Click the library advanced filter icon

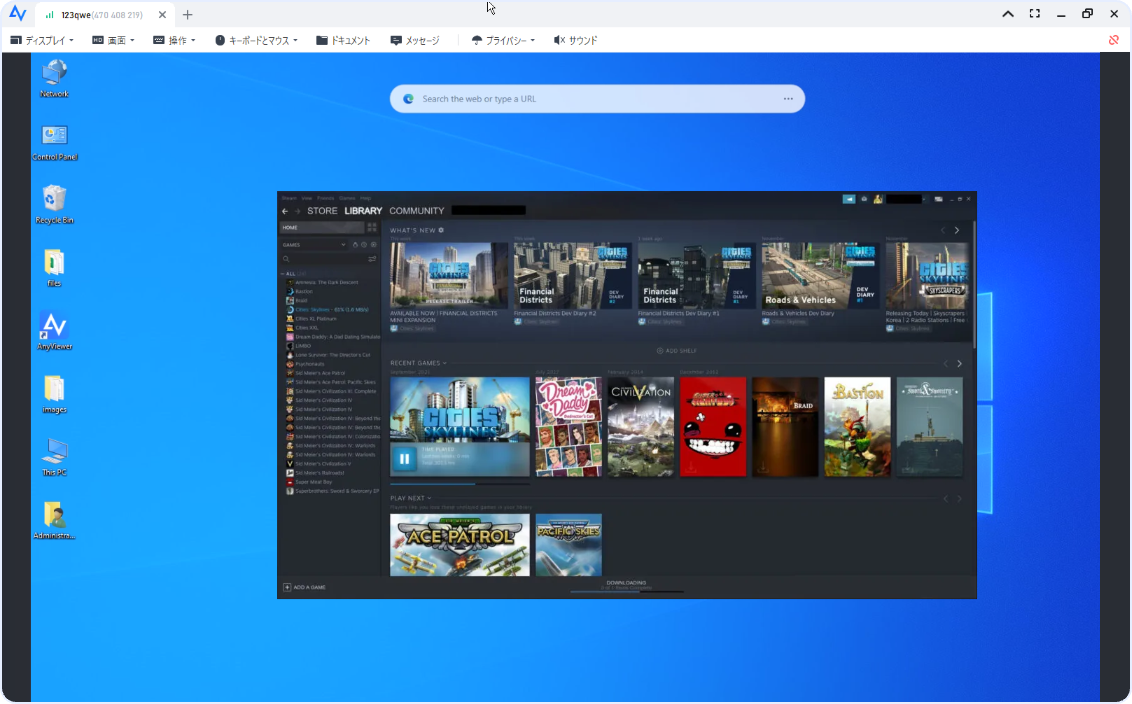pos(372,259)
